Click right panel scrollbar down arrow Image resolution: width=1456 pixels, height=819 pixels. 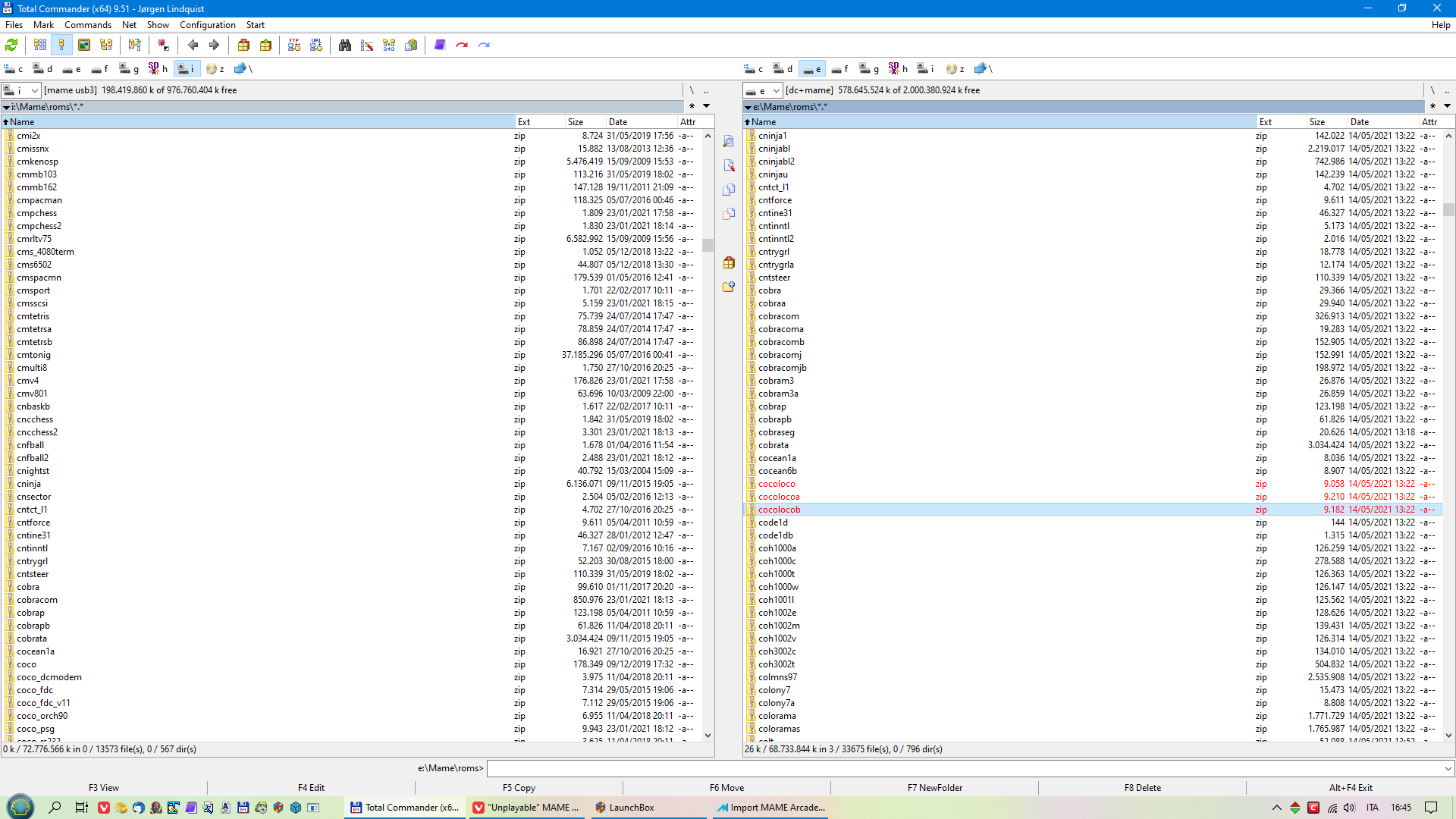point(1448,735)
